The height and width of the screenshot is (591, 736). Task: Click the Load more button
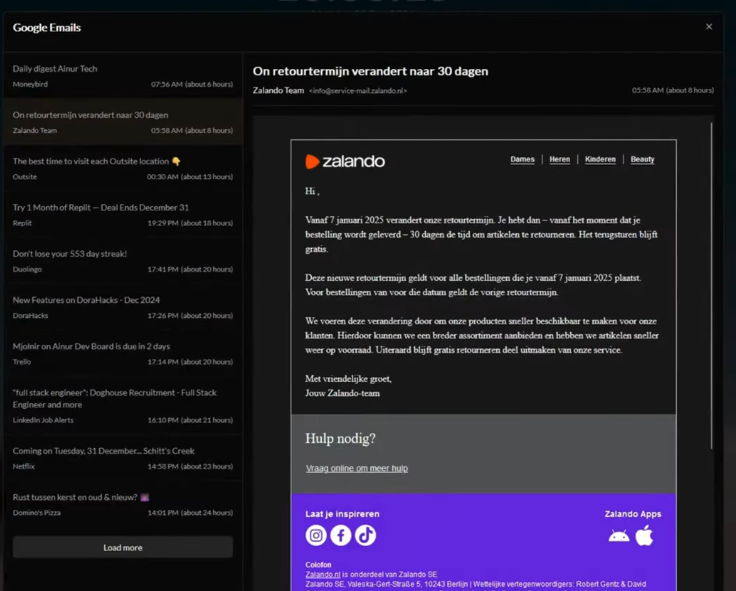[123, 547]
